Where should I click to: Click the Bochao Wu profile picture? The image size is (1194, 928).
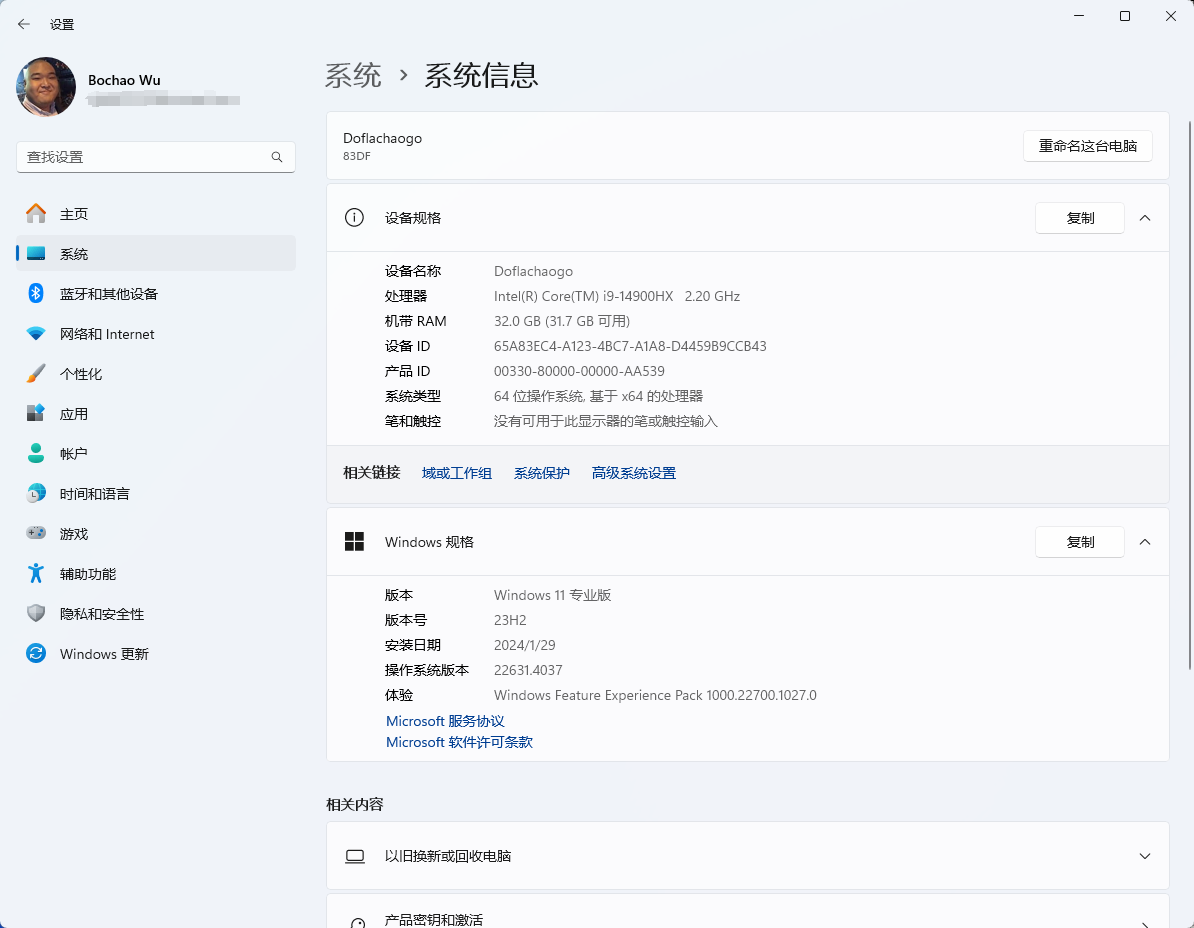coord(46,87)
